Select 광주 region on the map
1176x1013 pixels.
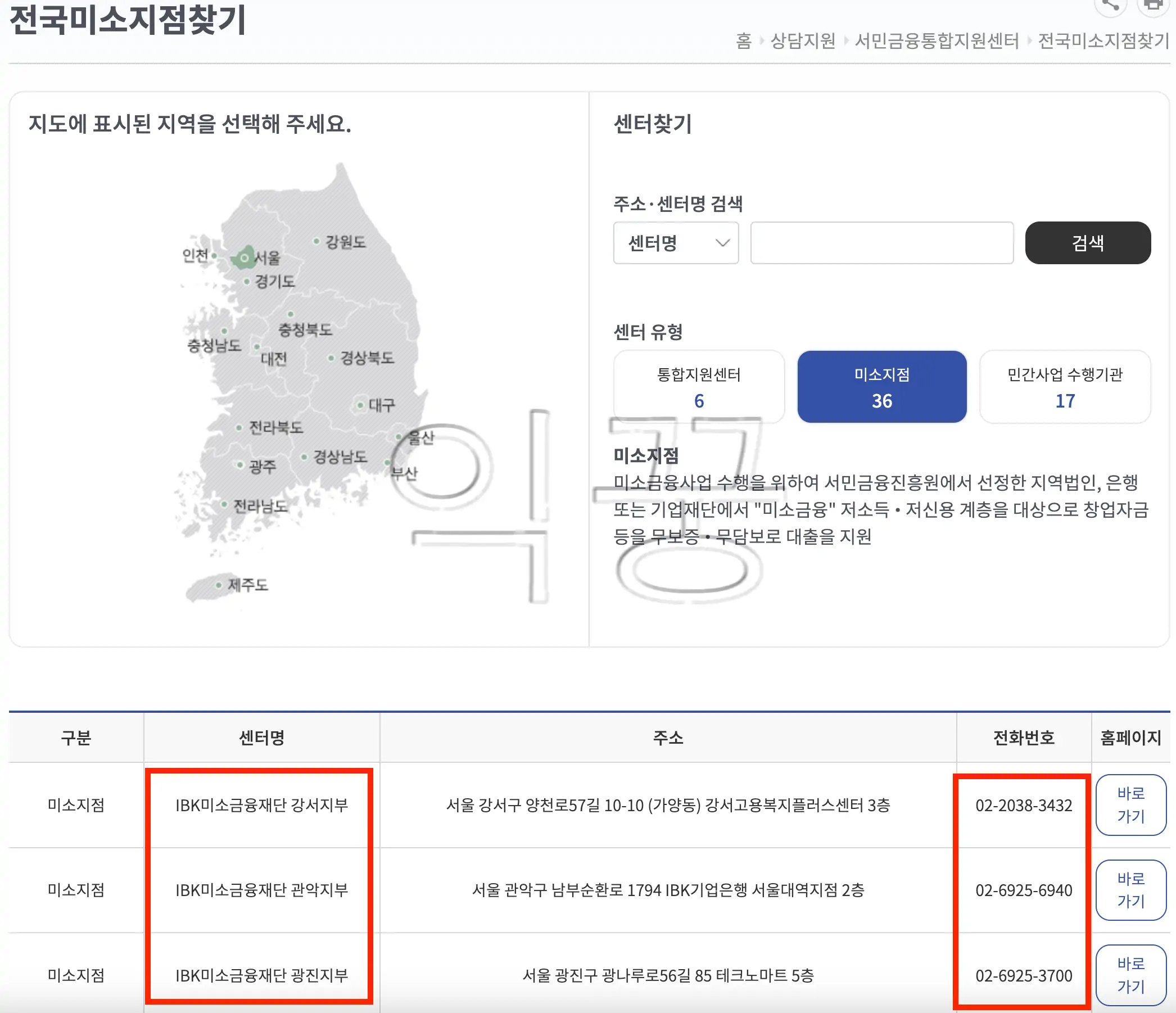pyautogui.click(x=240, y=464)
